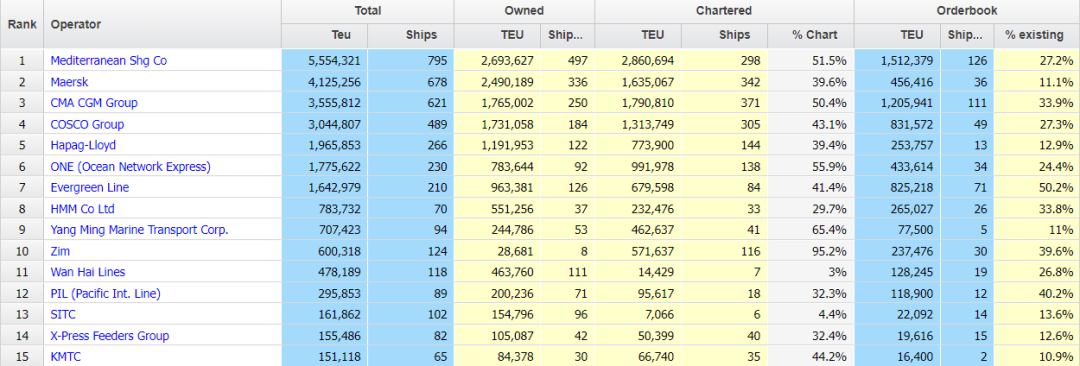The height and width of the screenshot is (366, 1080).
Task: Select the 50.2% existing cell for Evergreen
Action: coord(1037,187)
